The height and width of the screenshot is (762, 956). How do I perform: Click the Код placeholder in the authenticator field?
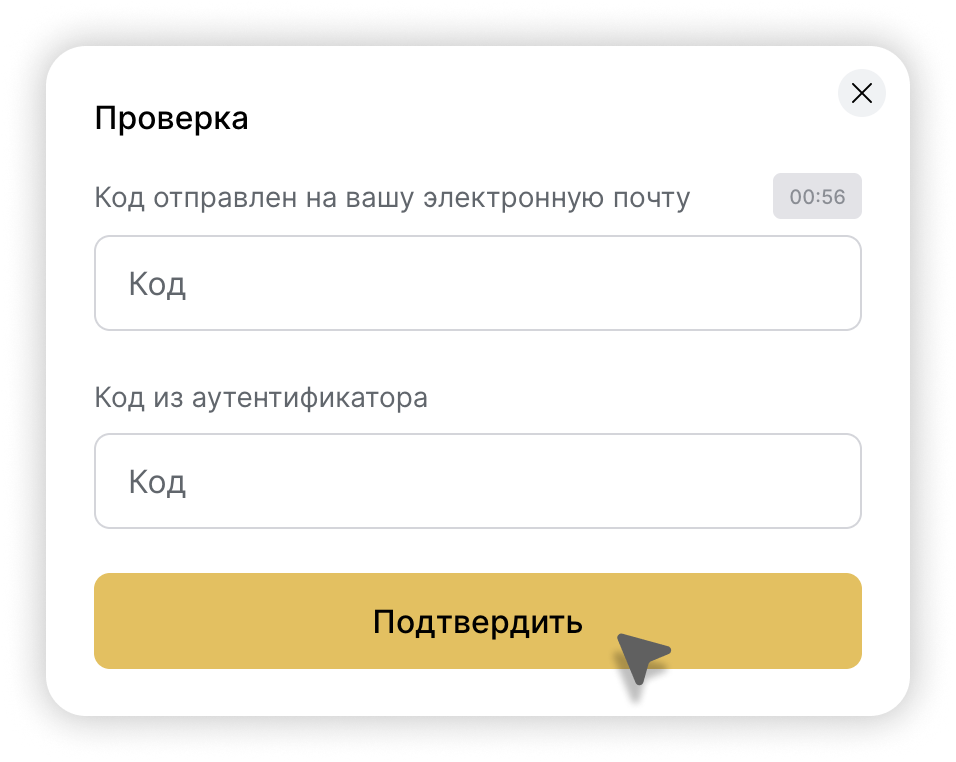coord(157,482)
